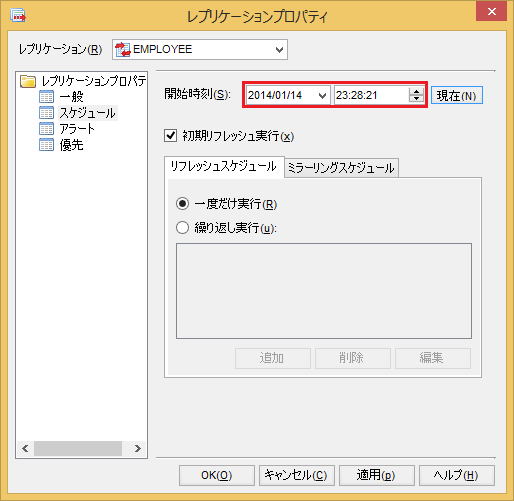Click the 23:28:21 time input field

[x=371, y=95]
